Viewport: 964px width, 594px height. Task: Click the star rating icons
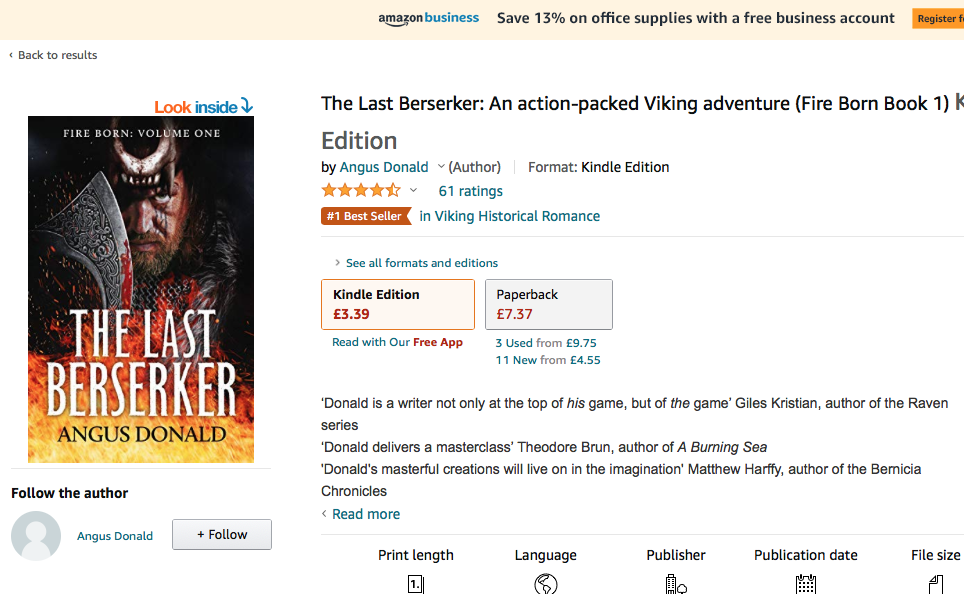tap(360, 191)
